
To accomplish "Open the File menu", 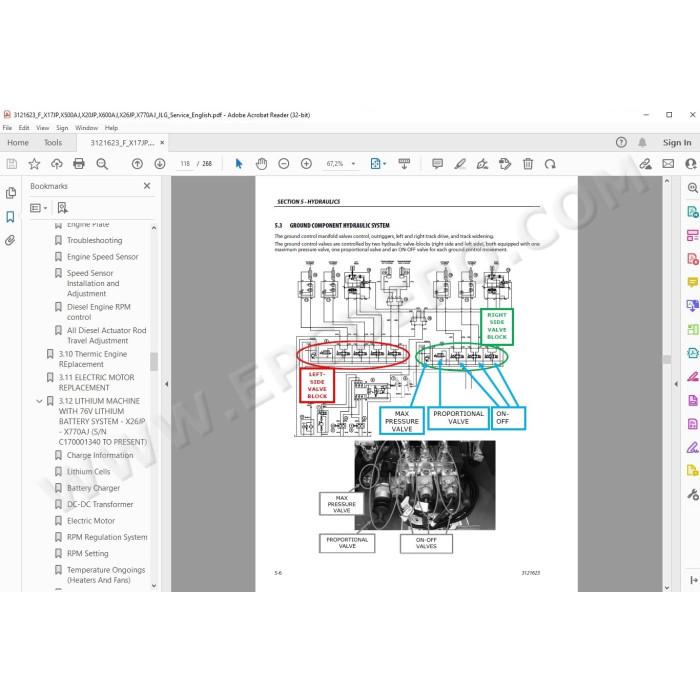I will [8, 128].
